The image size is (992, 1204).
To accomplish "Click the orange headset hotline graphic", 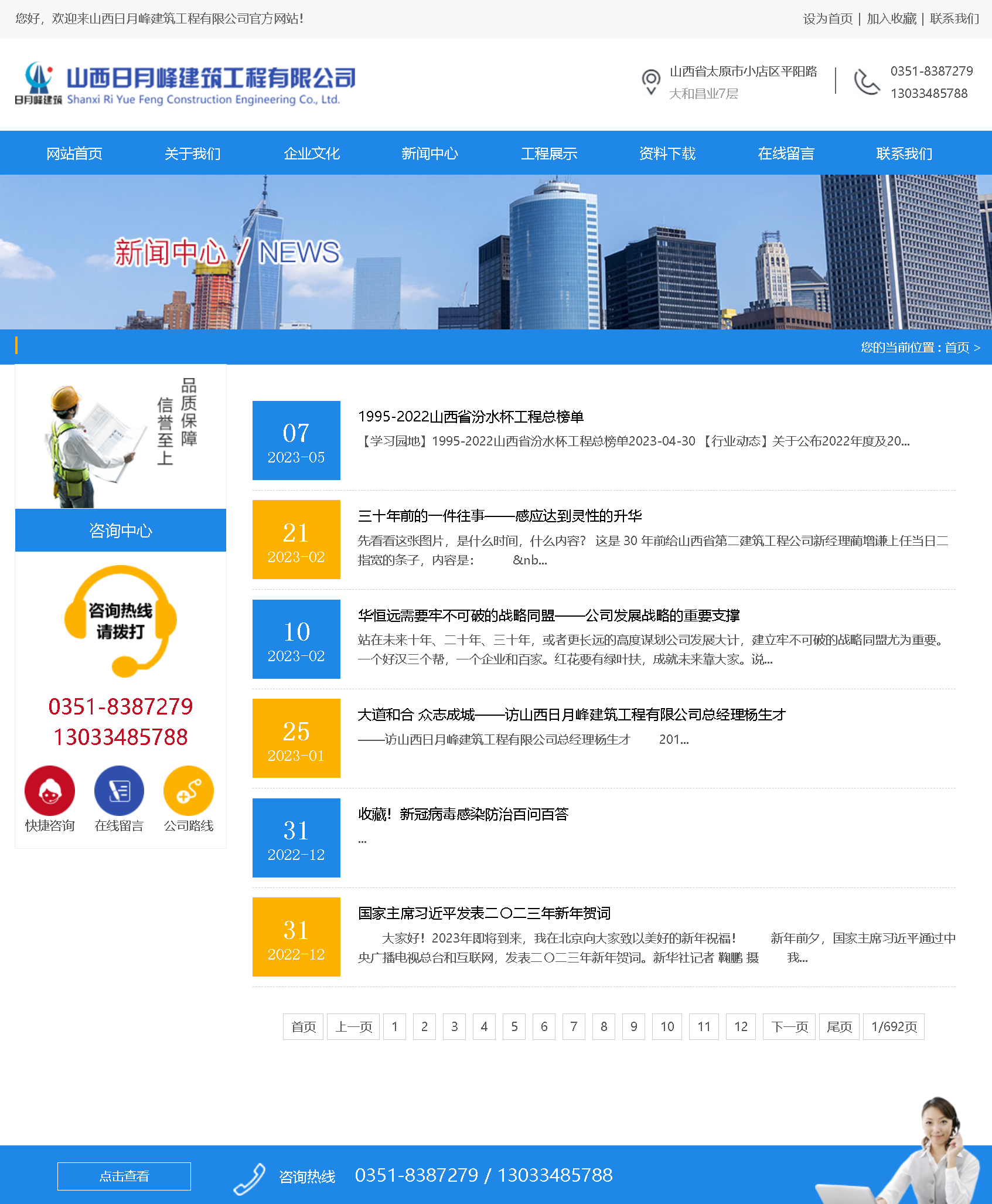I will [121, 620].
